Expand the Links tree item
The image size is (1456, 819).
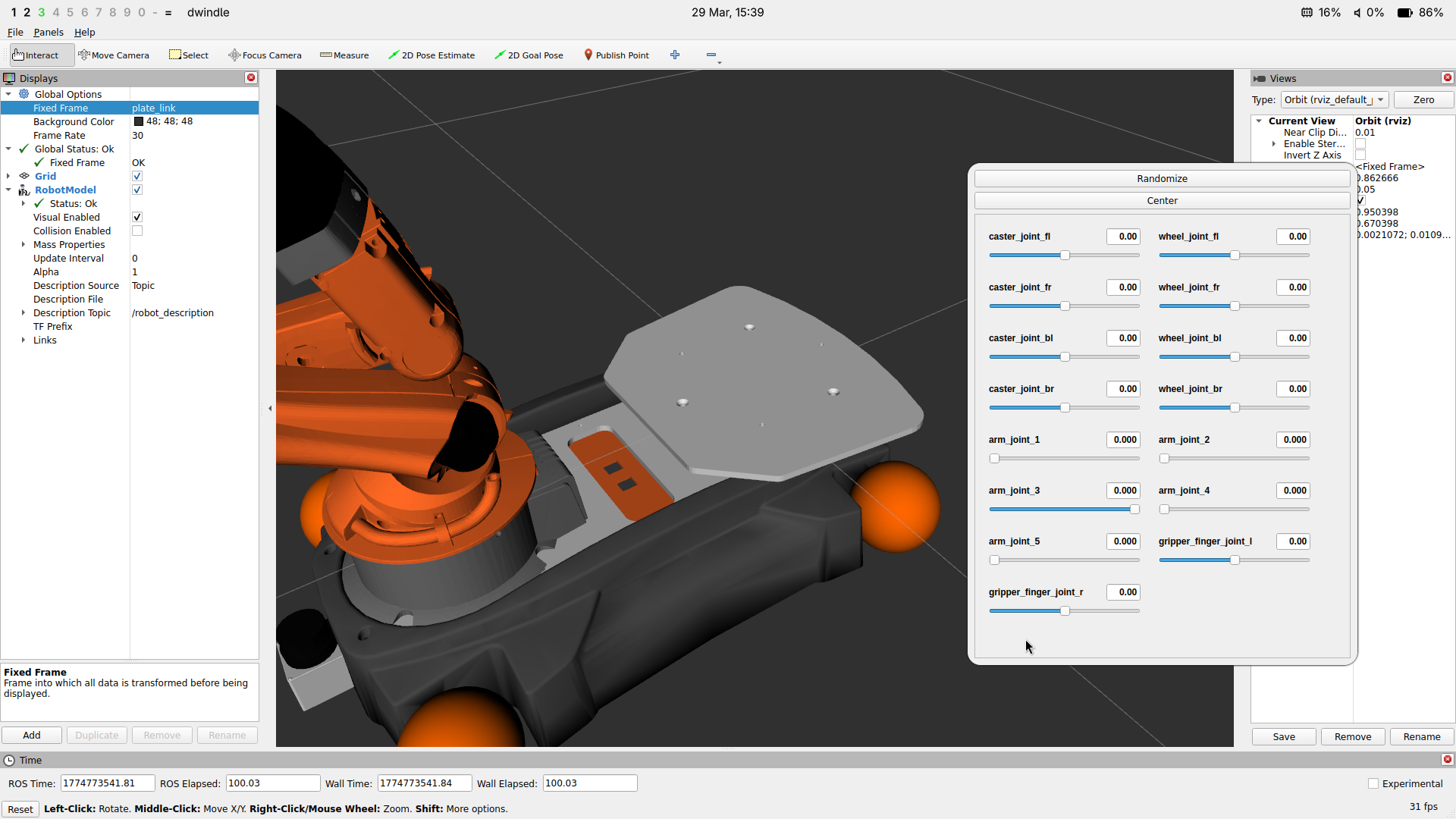coord(24,340)
